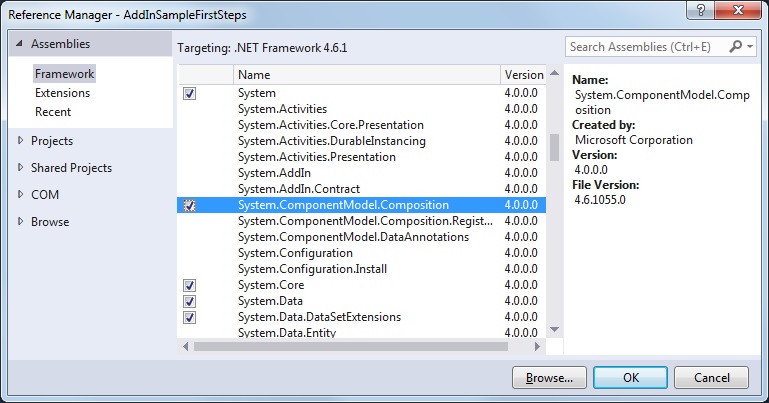769x403 pixels.
Task: Collapse the Assemblies section
Action: 19,44
